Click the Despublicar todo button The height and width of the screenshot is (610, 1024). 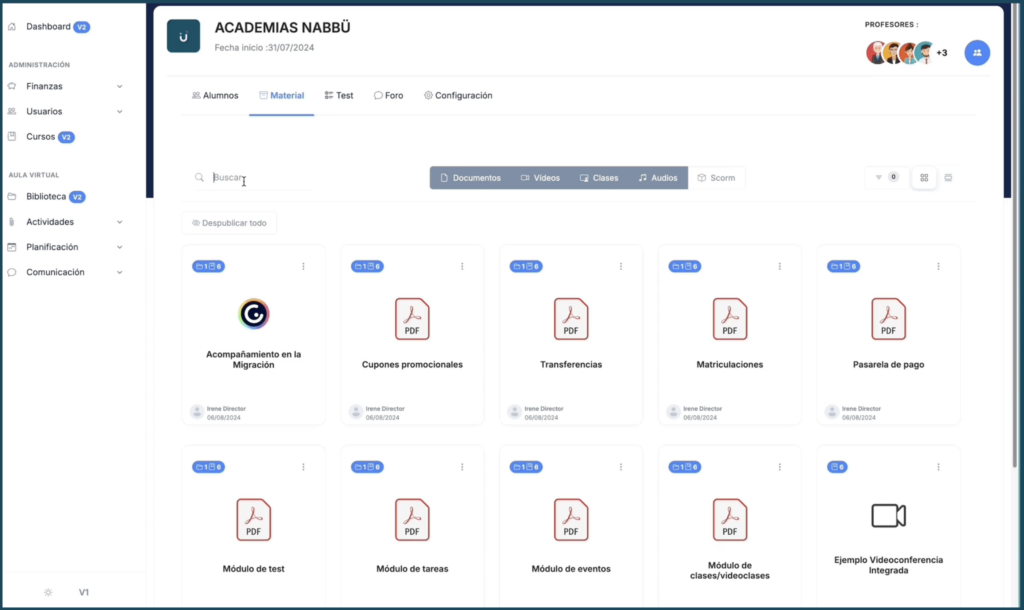click(x=229, y=223)
